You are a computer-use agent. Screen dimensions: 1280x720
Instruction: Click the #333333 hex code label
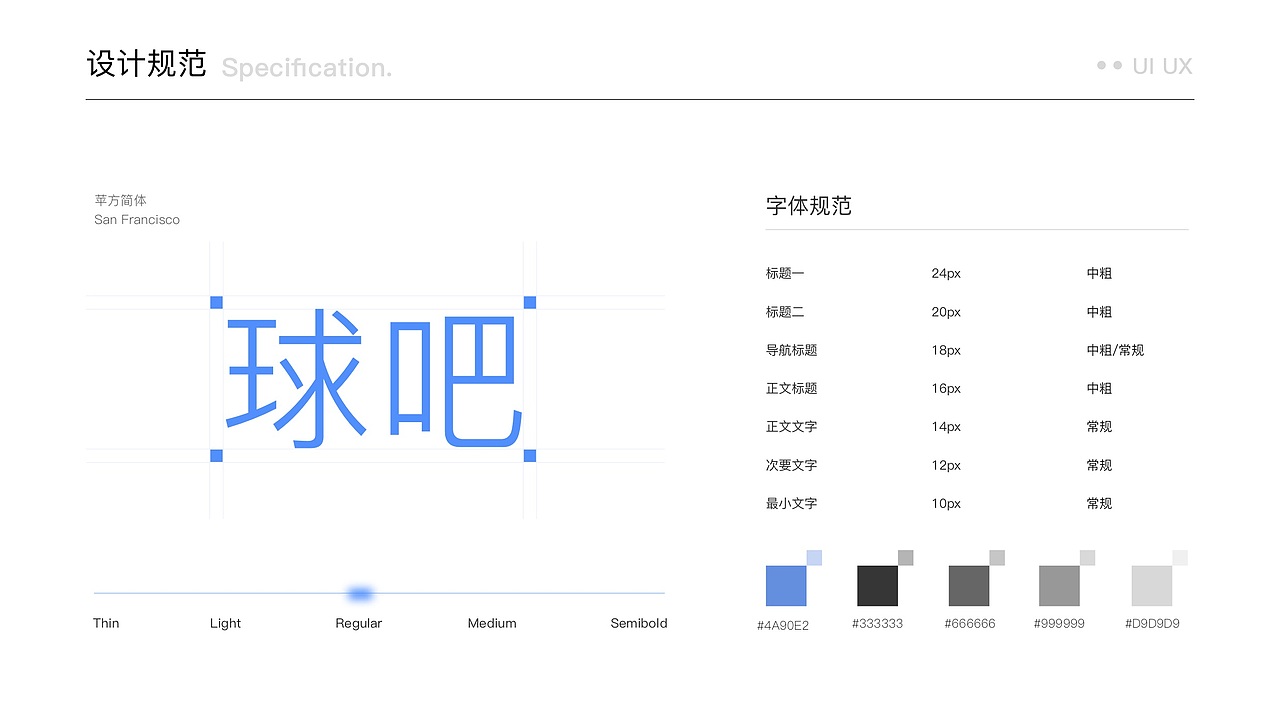coord(877,623)
